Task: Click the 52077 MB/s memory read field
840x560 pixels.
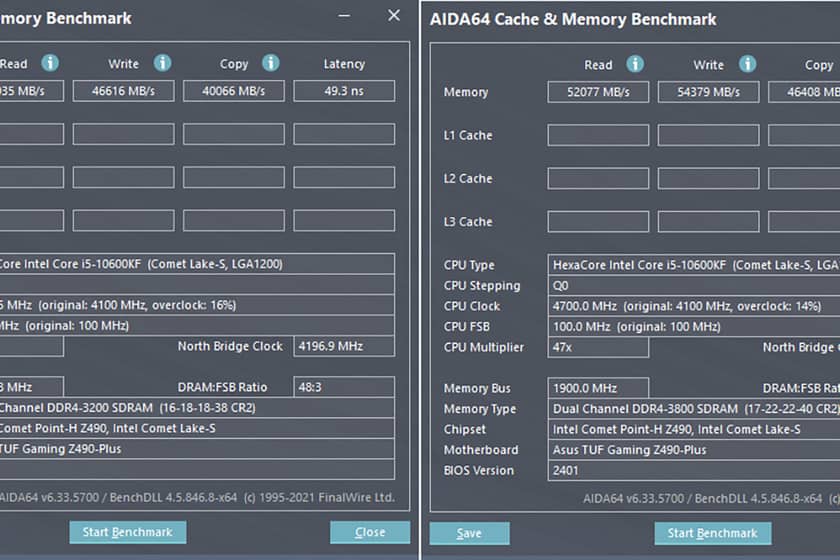Action: tap(598, 92)
